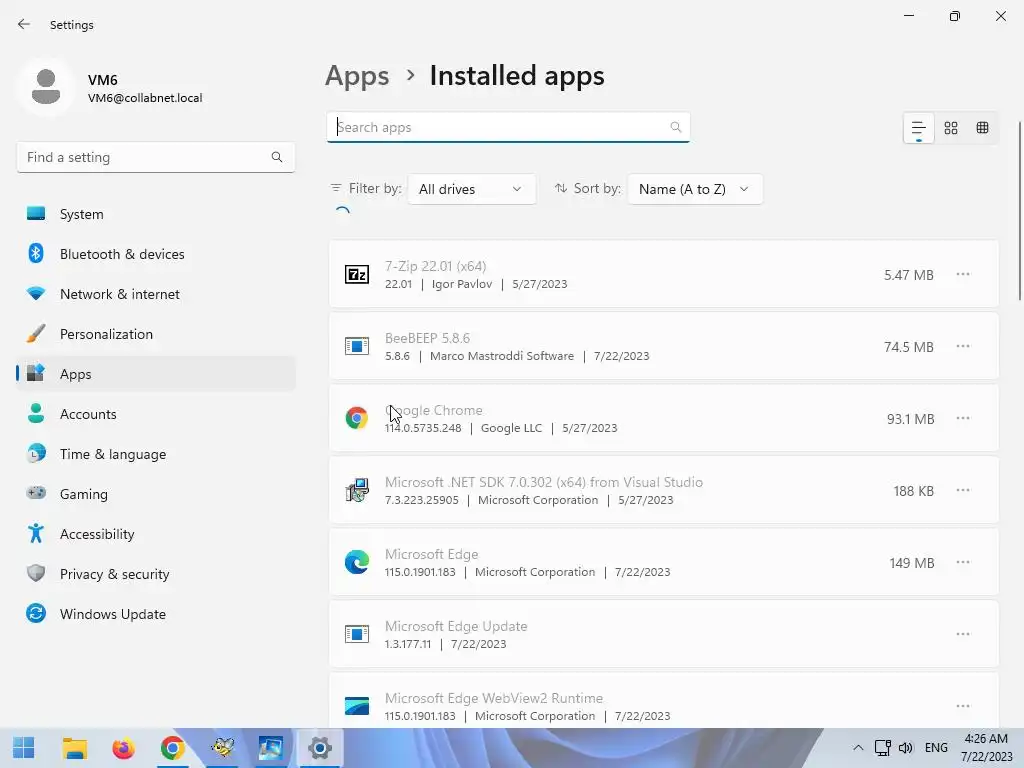Open more options for 7-Zip 22.01
This screenshot has height=768, width=1024.
coord(963,274)
